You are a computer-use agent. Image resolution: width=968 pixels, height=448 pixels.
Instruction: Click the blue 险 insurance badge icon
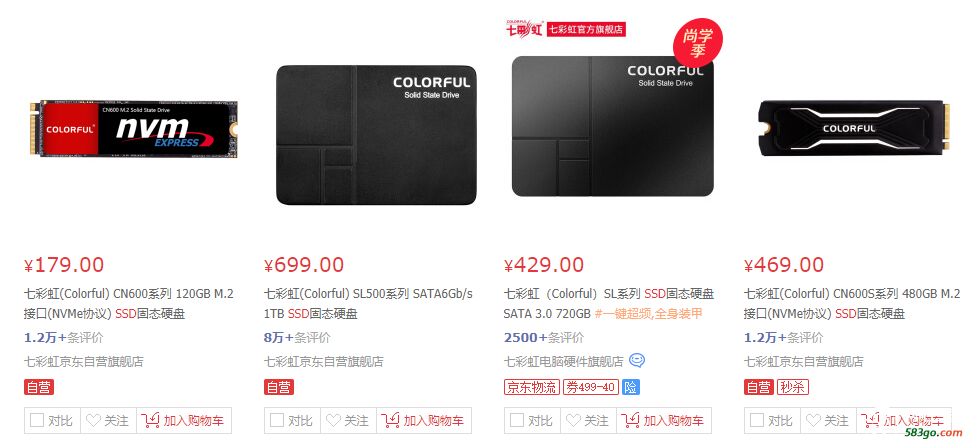631,387
